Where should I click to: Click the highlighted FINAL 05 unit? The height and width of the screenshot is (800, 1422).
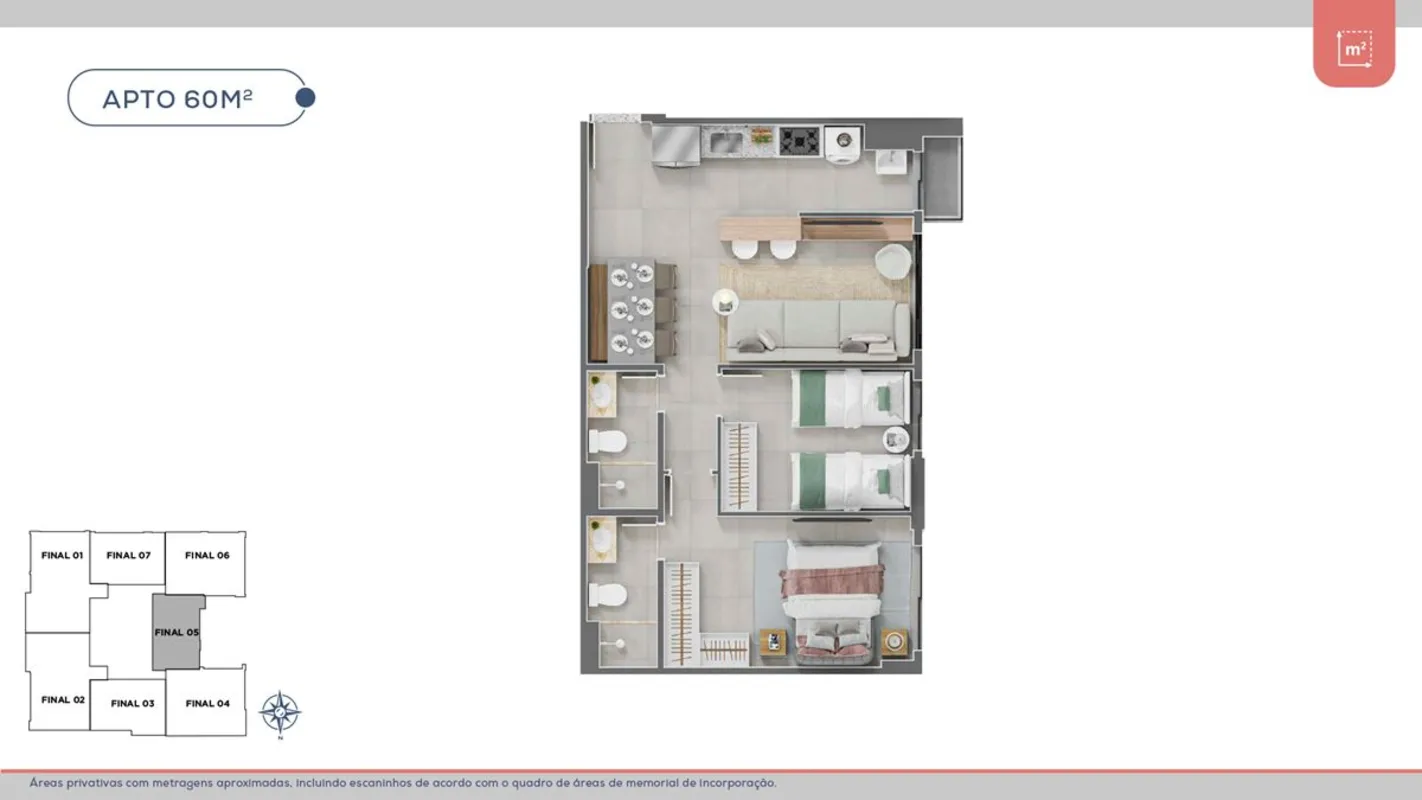[x=177, y=632]
